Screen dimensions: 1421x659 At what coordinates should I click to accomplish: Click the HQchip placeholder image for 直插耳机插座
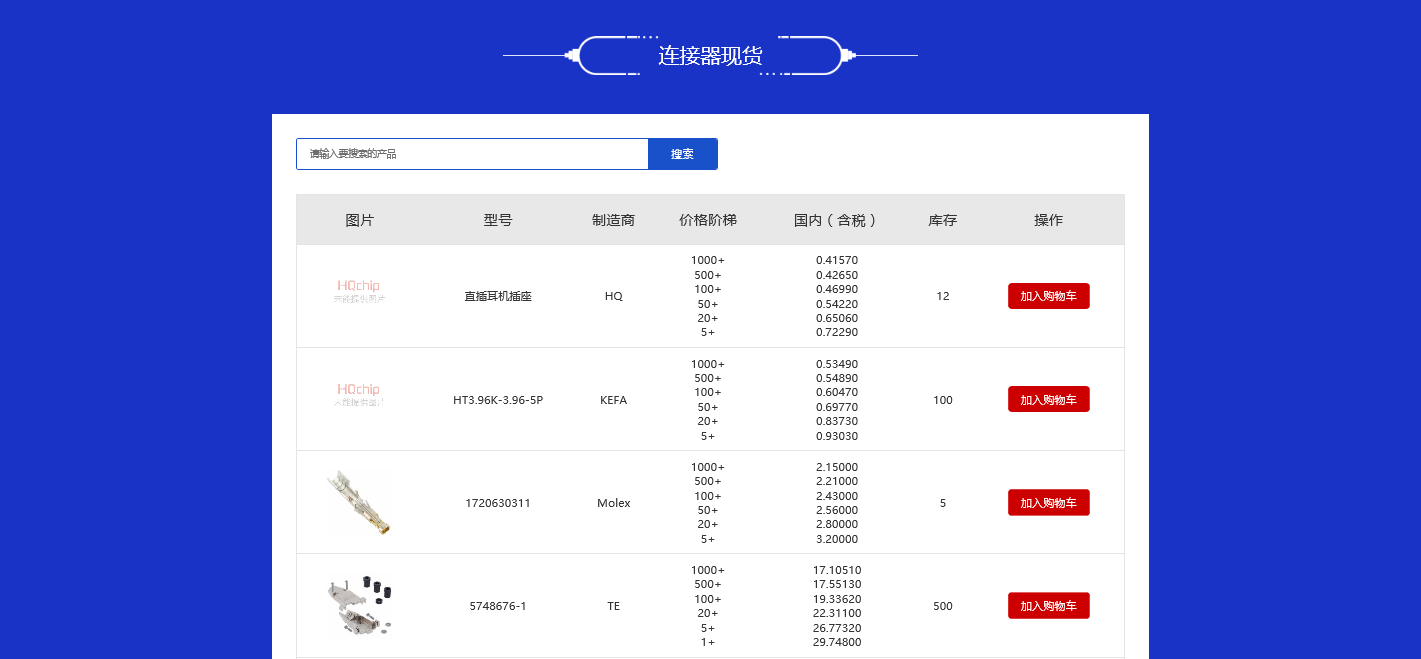(x=359, y=292)
